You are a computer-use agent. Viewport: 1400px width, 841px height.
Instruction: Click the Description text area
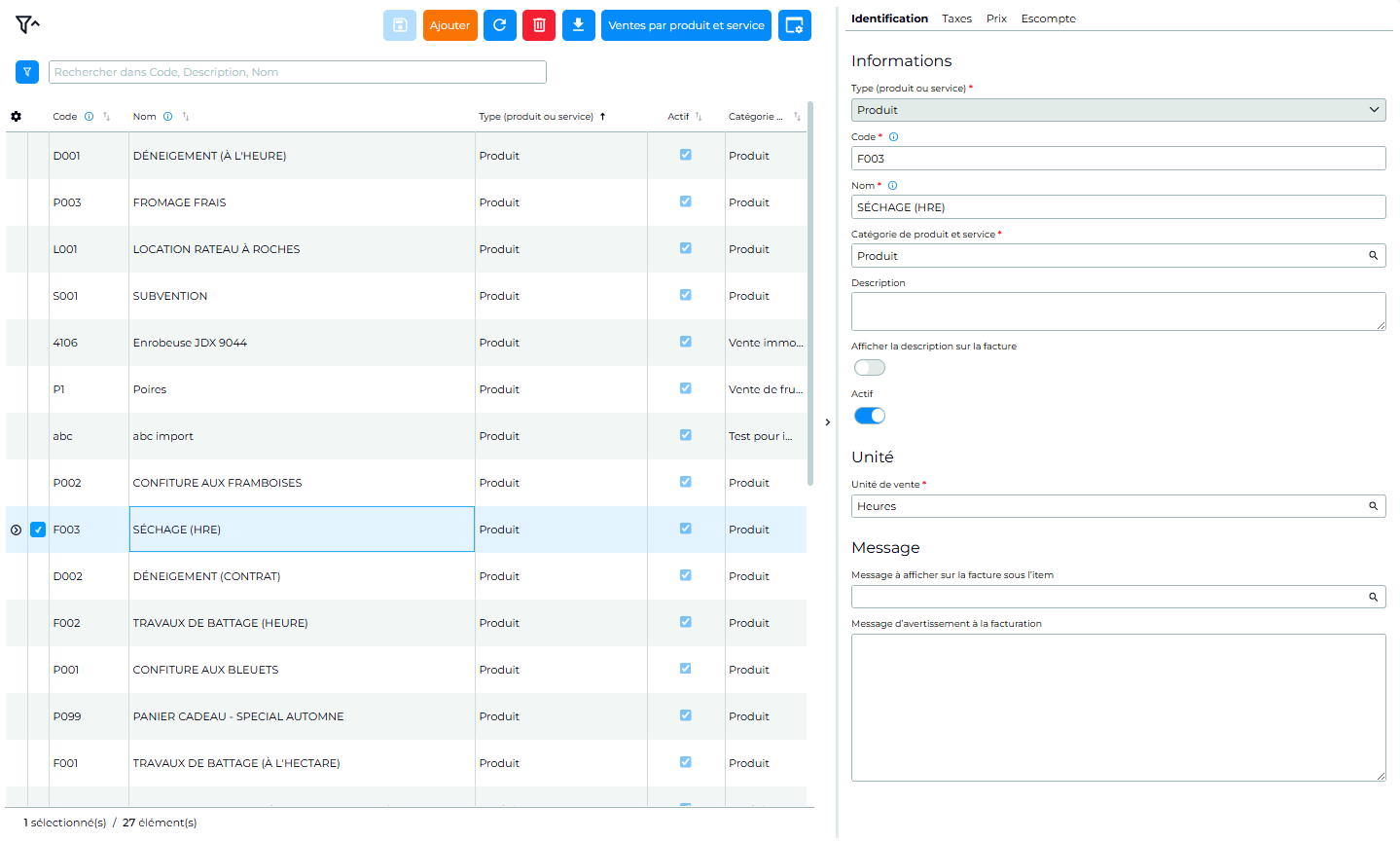[1119, 311]
